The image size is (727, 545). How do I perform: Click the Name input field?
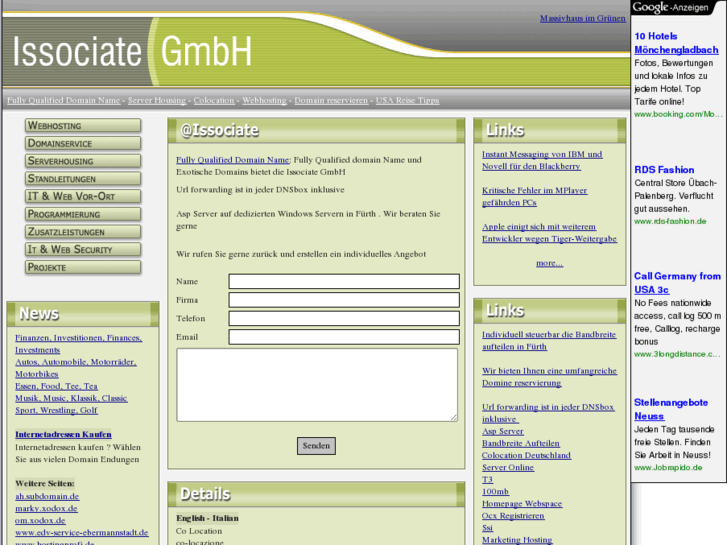344,281
